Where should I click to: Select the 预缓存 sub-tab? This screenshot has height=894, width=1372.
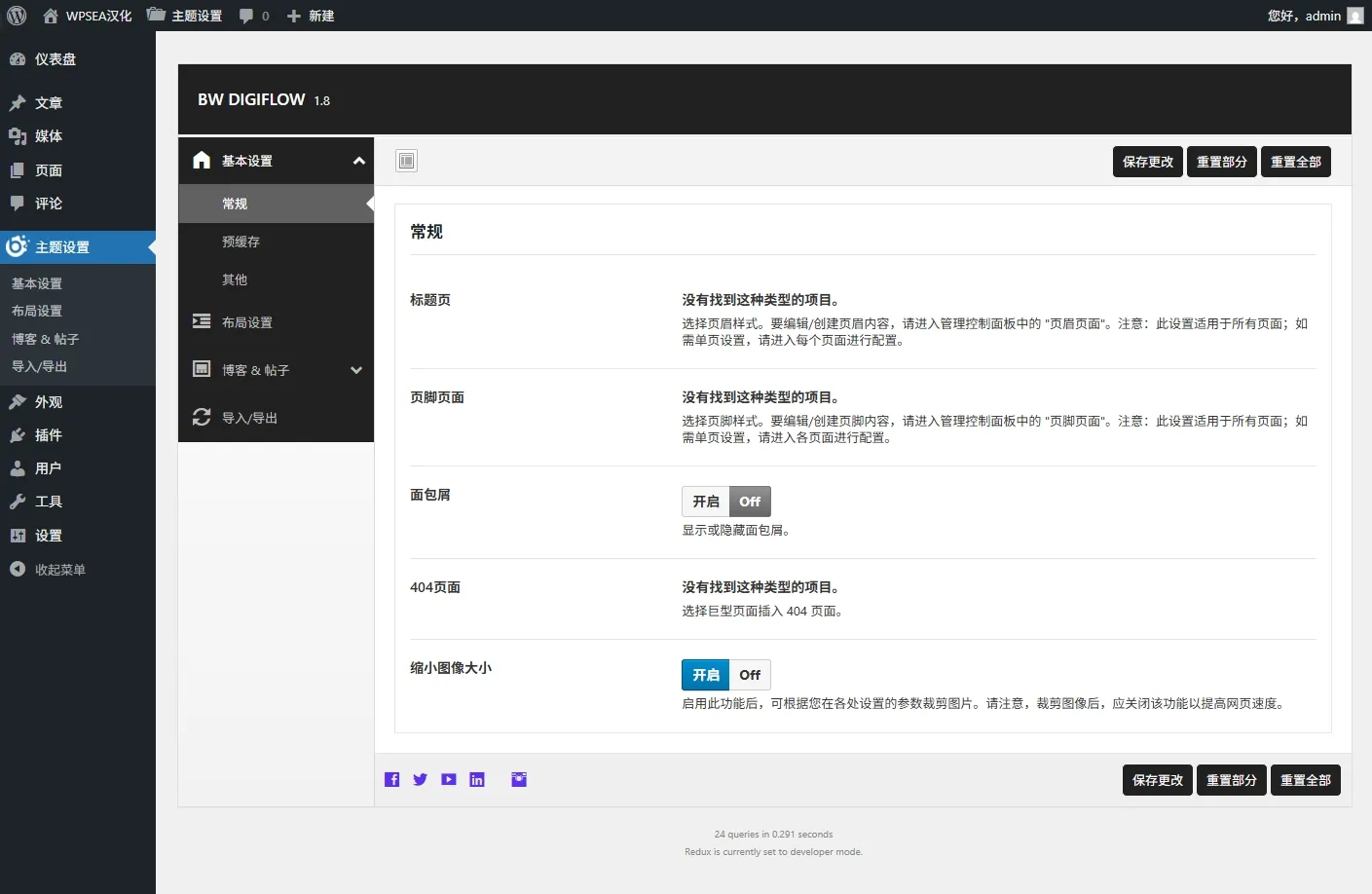point(241,242)
